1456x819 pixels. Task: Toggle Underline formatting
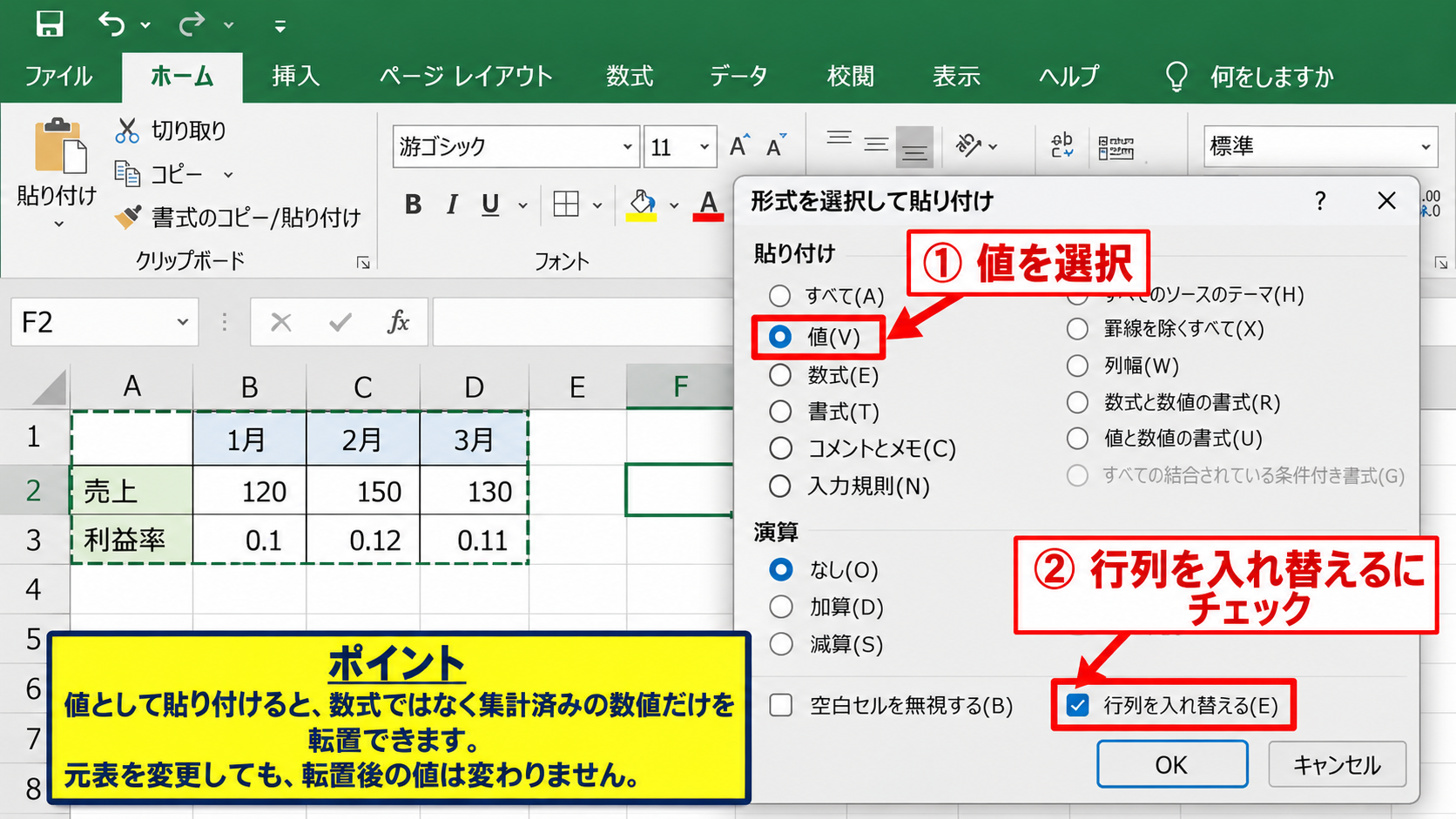point(490,205)
